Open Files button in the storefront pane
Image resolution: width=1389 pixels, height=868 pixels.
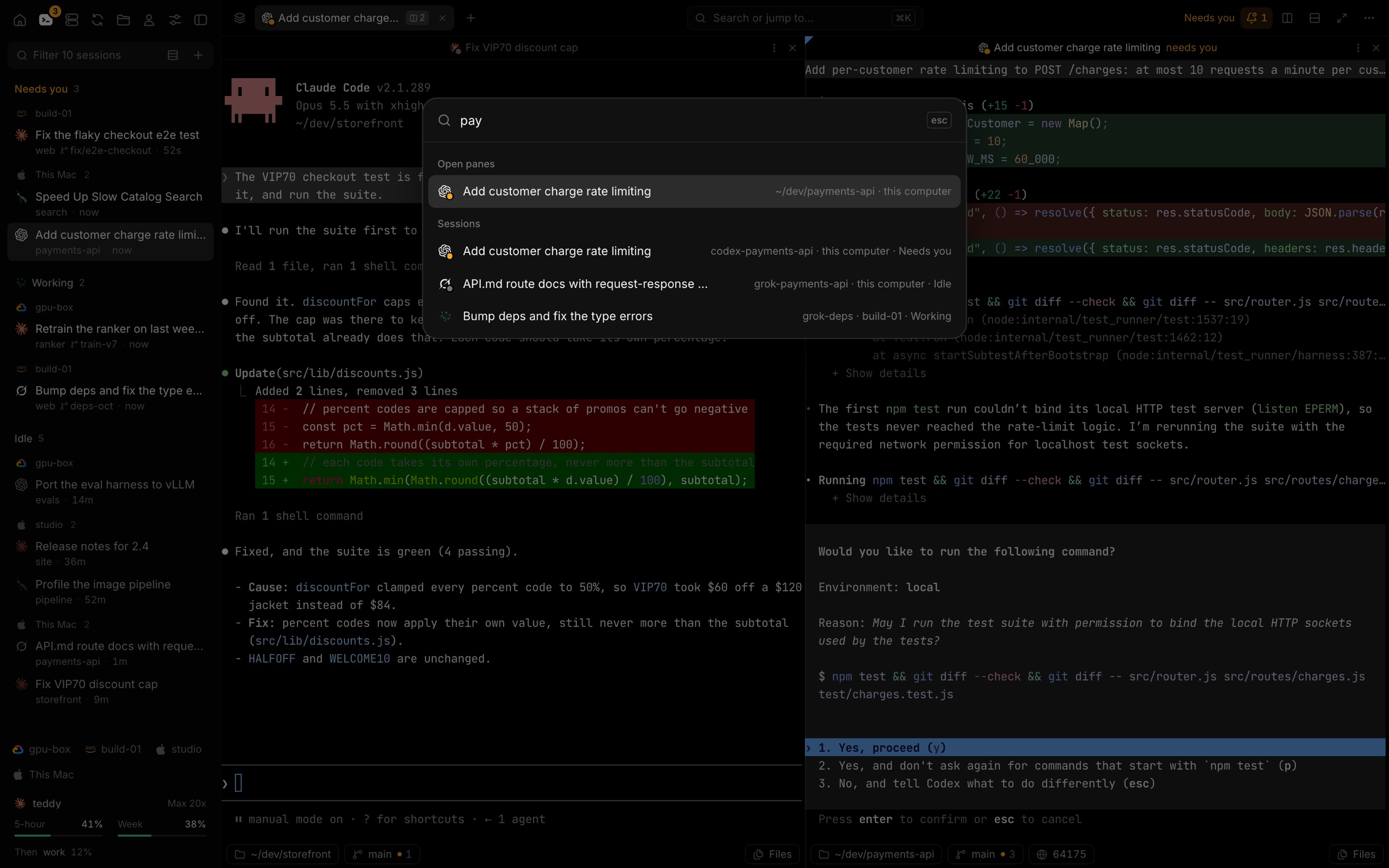(x=773, y=854)
